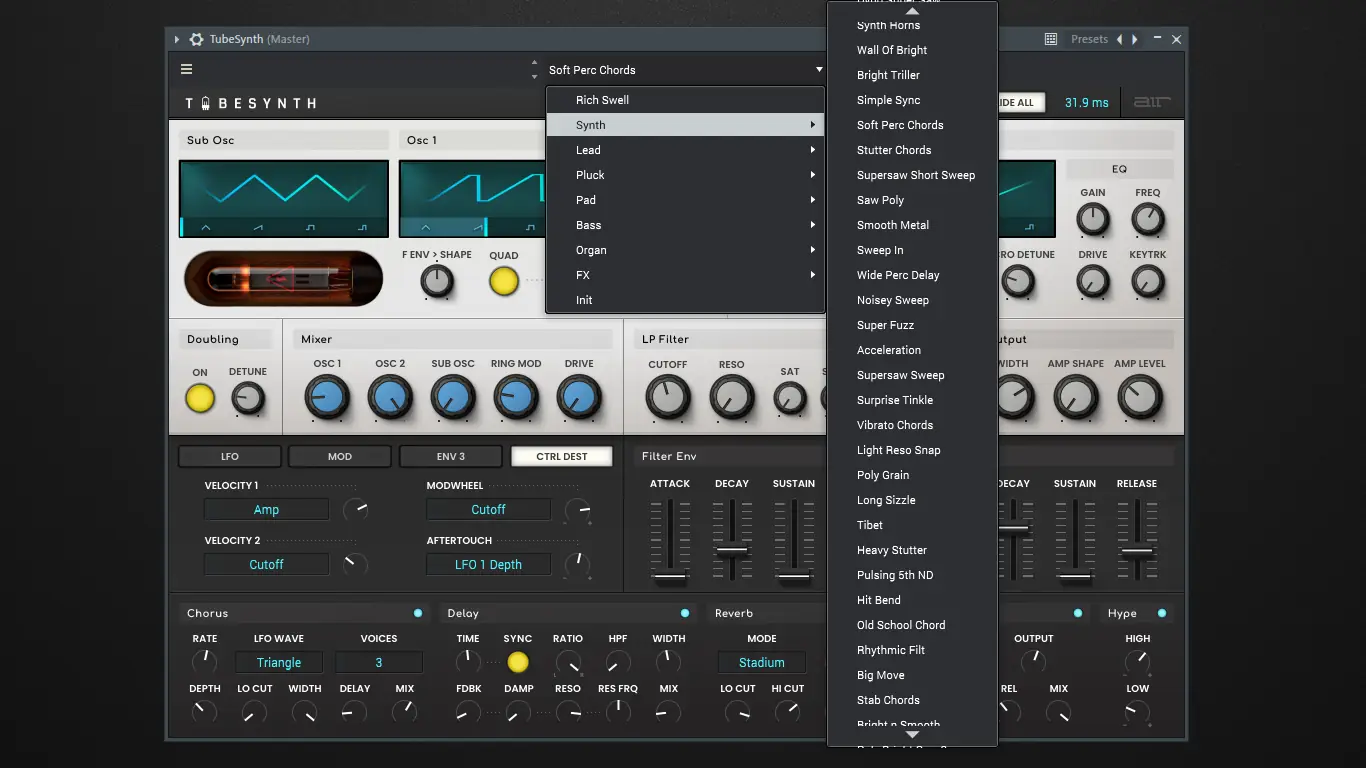Choose the Supersaw Sweep preset

[900, 375]
